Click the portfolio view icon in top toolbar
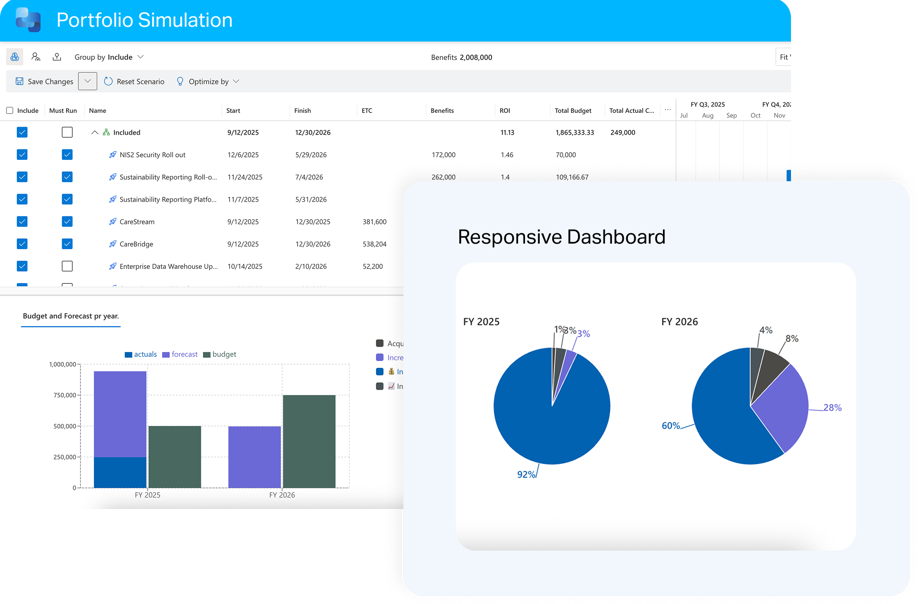 pyautogui.click(x=15, y=57)
